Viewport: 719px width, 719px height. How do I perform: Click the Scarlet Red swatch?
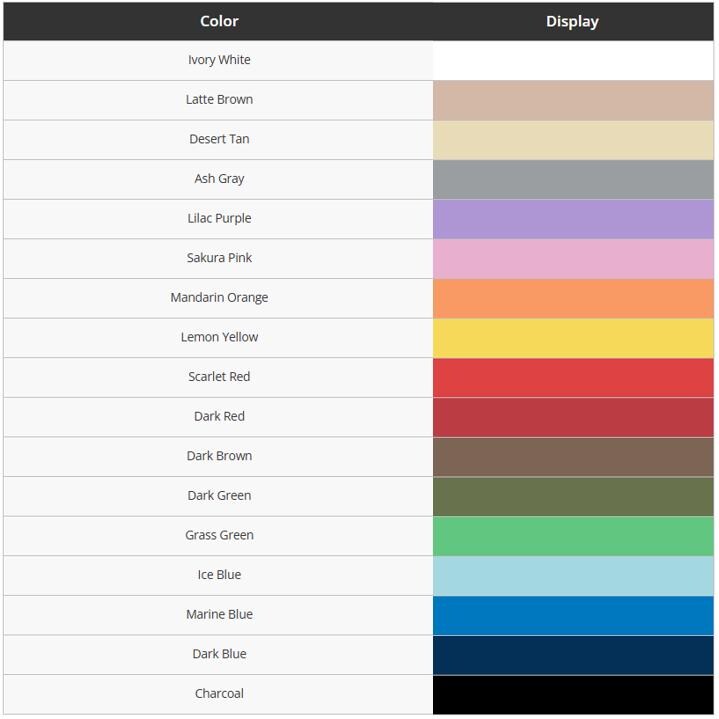[x=573, y=378]
